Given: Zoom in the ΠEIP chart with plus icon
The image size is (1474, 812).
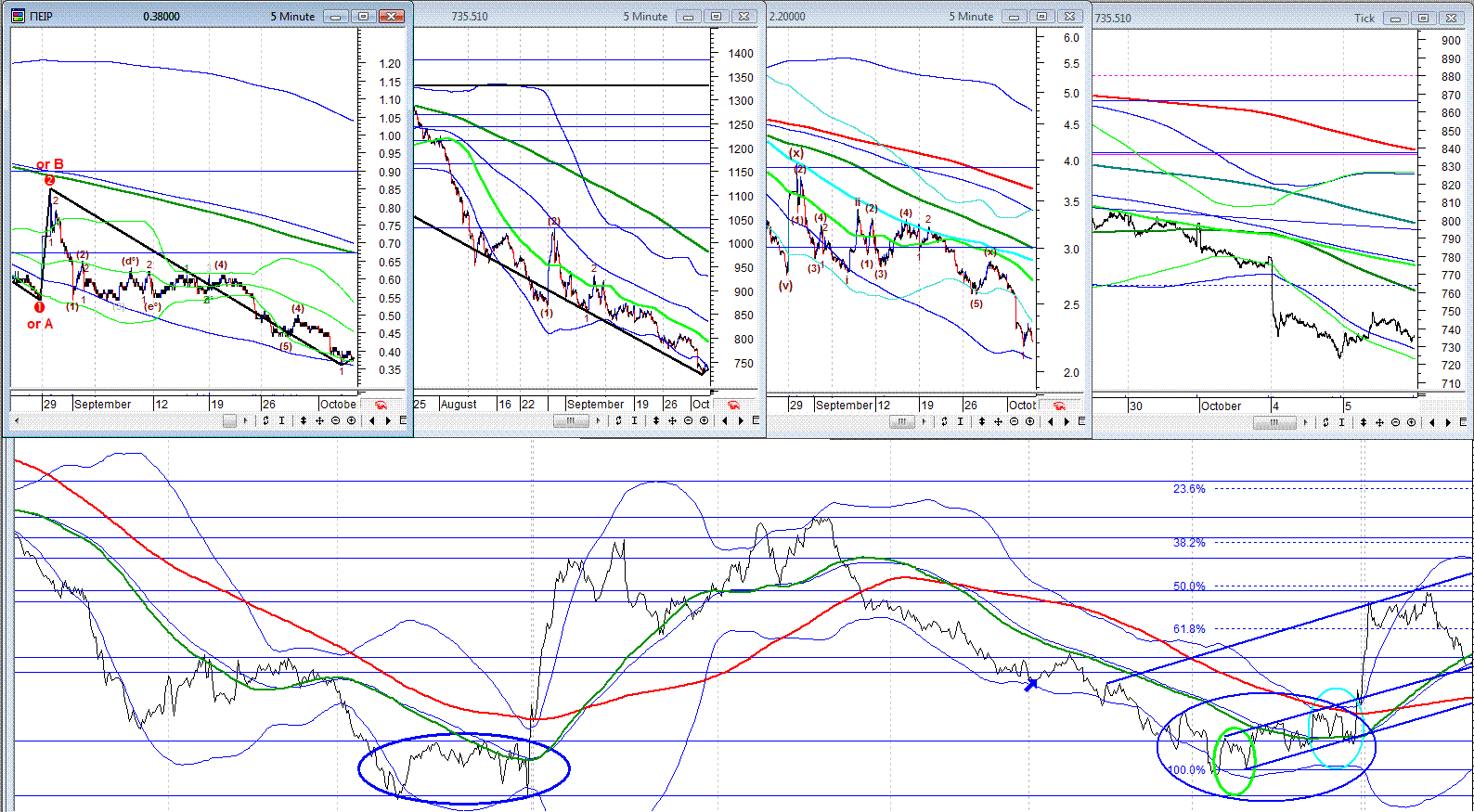Looking at the screenshot, I should coord(351,420).
